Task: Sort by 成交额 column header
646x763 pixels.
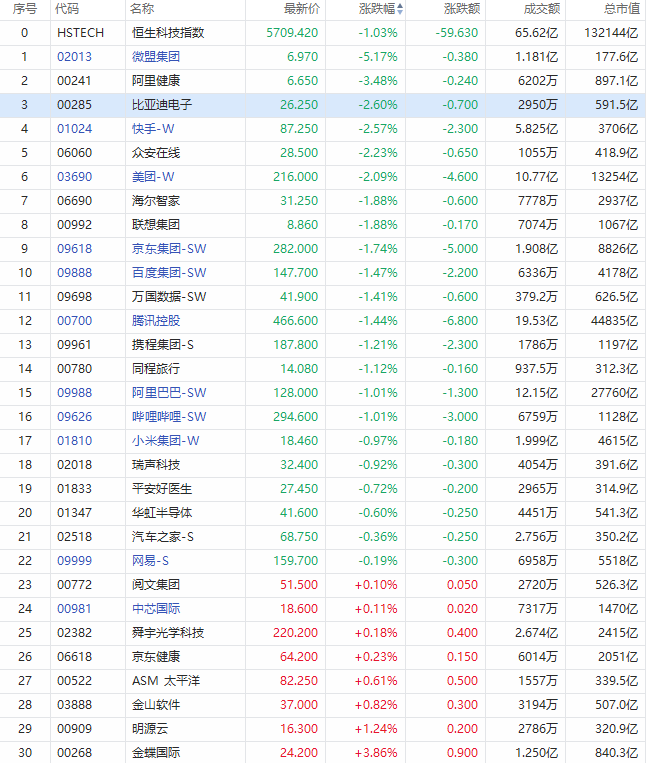Action: 542,9
